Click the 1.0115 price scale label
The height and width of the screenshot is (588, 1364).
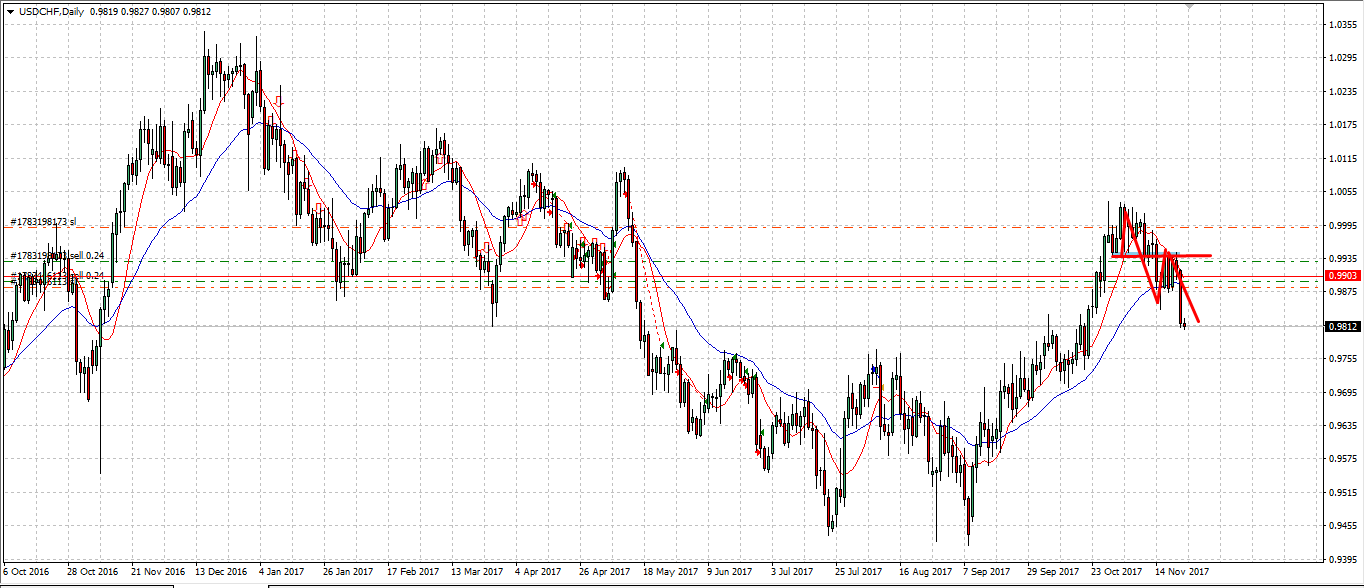[x=1343, y=158]
